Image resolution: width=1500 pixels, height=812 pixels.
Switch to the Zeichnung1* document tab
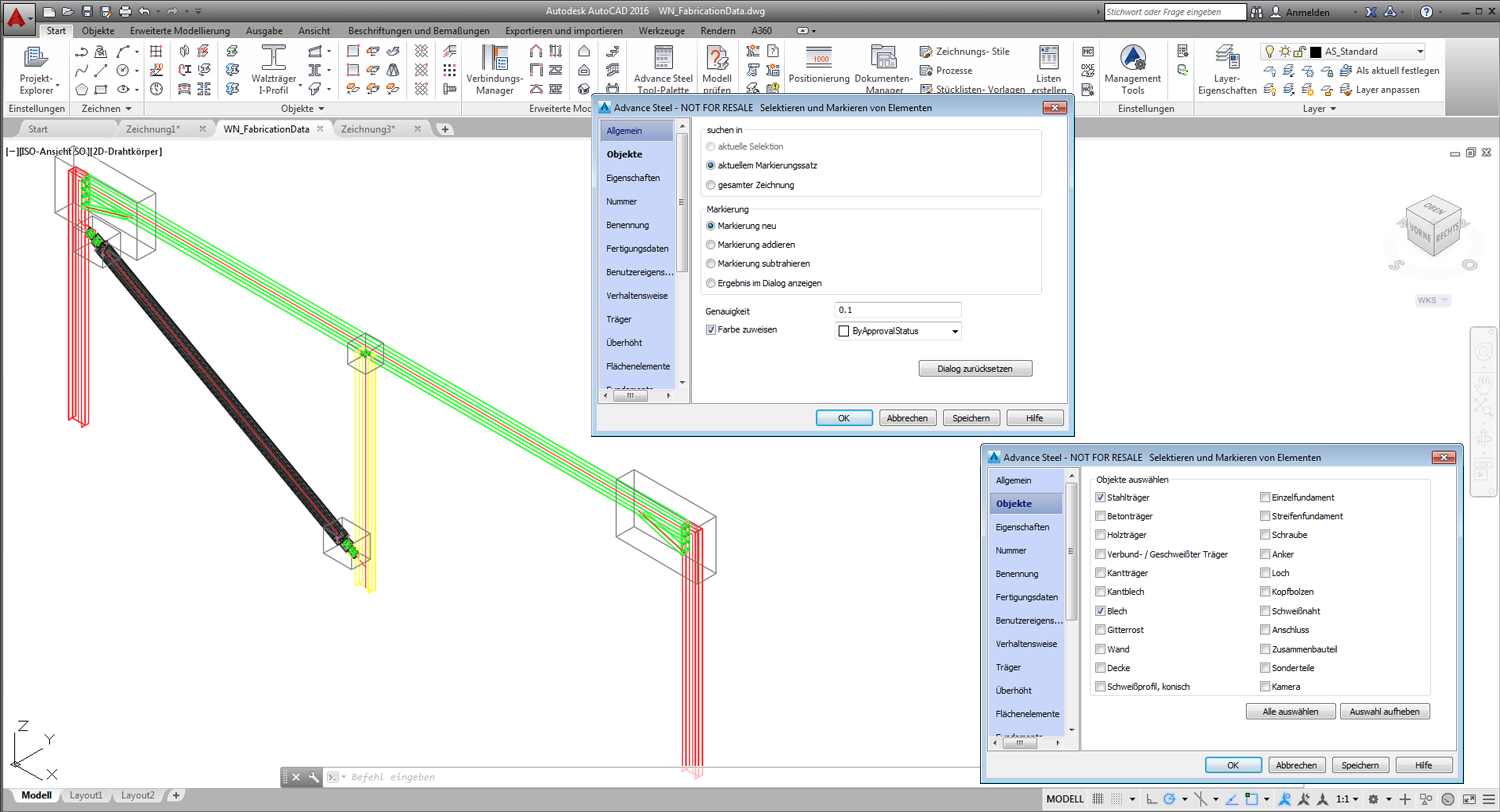[153, 129]
